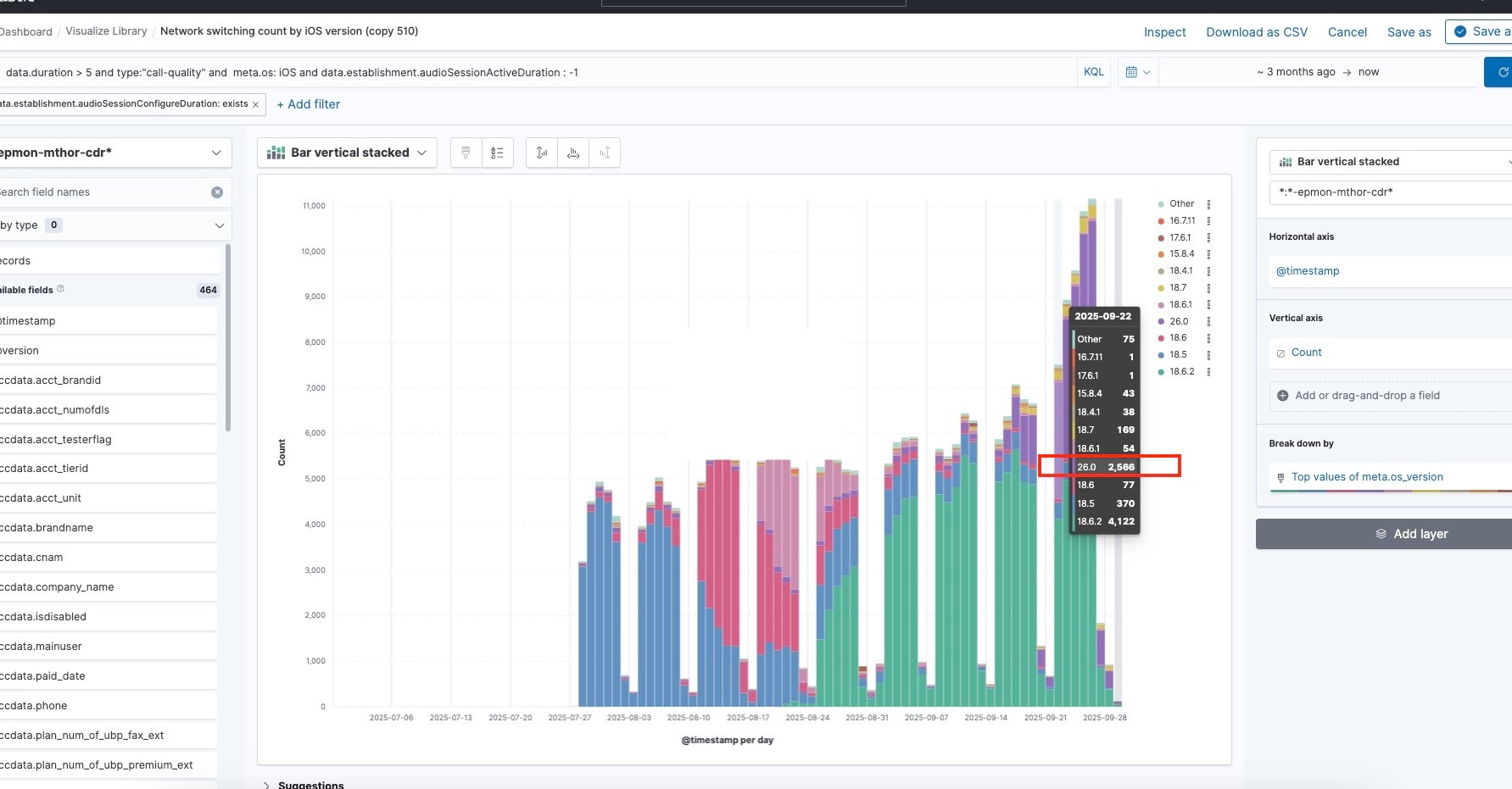This screenshot has height=789, width=1512.
Task: Open the legend settings icon
Action: pos(497,153)
